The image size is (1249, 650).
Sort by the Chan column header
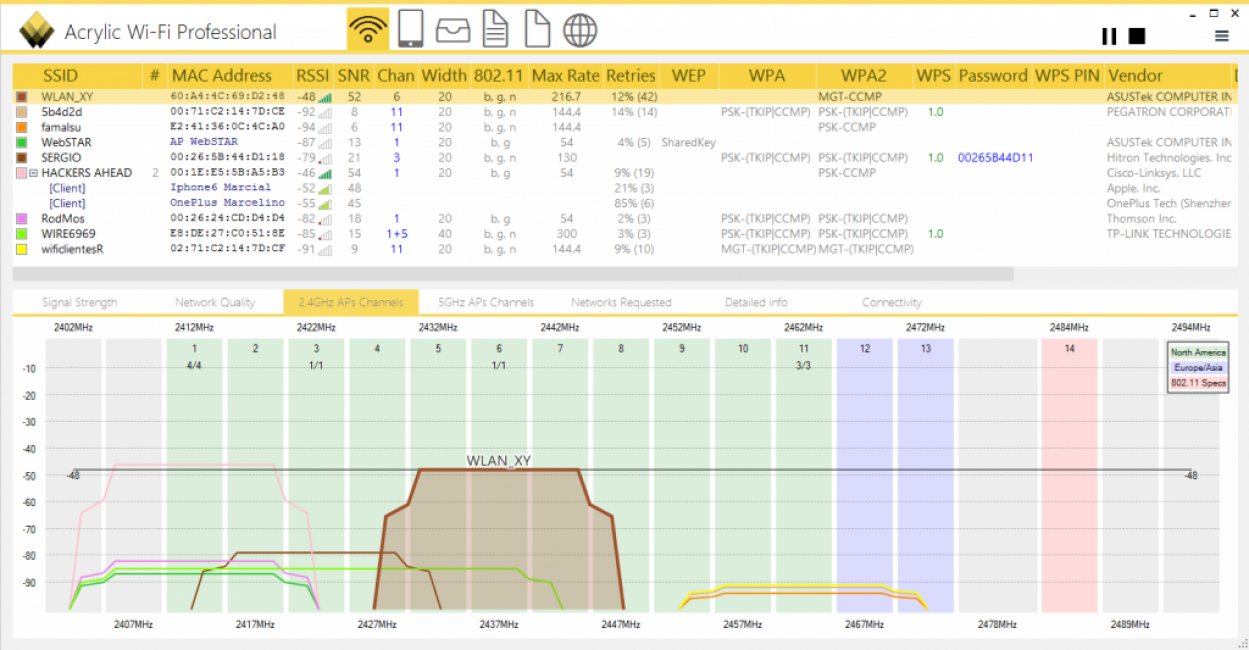[x=396, y=75]
